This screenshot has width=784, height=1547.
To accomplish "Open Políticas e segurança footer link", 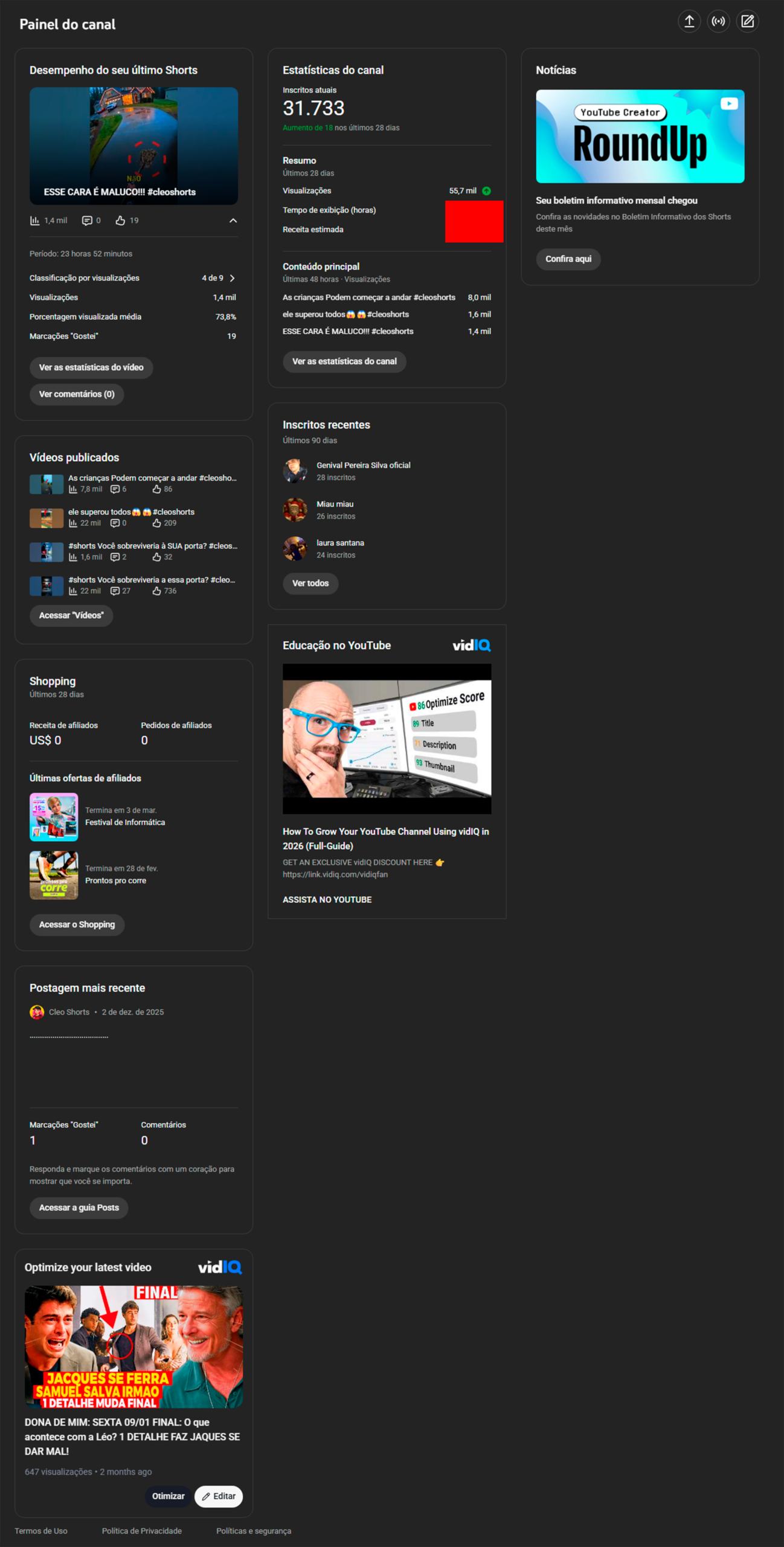I will [x=254, y=1531].
